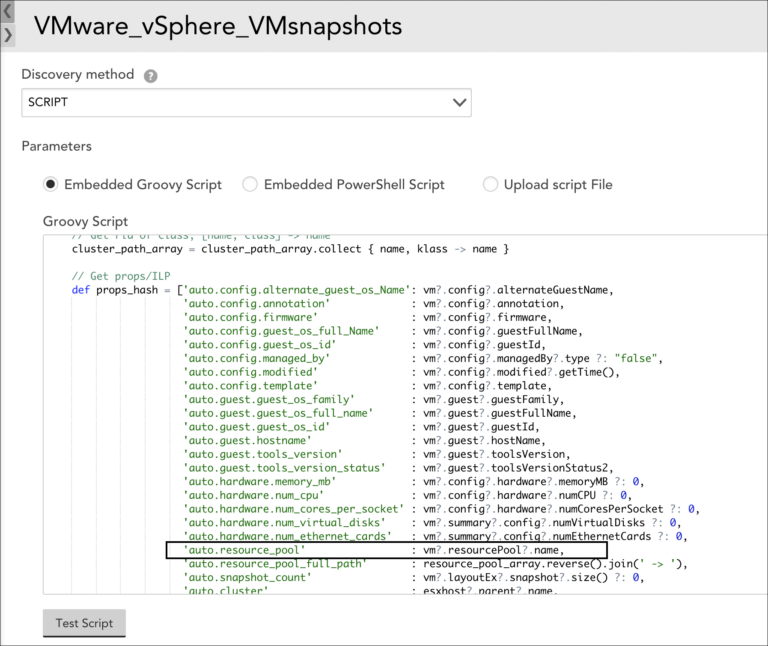Open the SCRIPT discovery method dropdown
The width and height of the screenshot is (768, 646).
coord(246,102)
